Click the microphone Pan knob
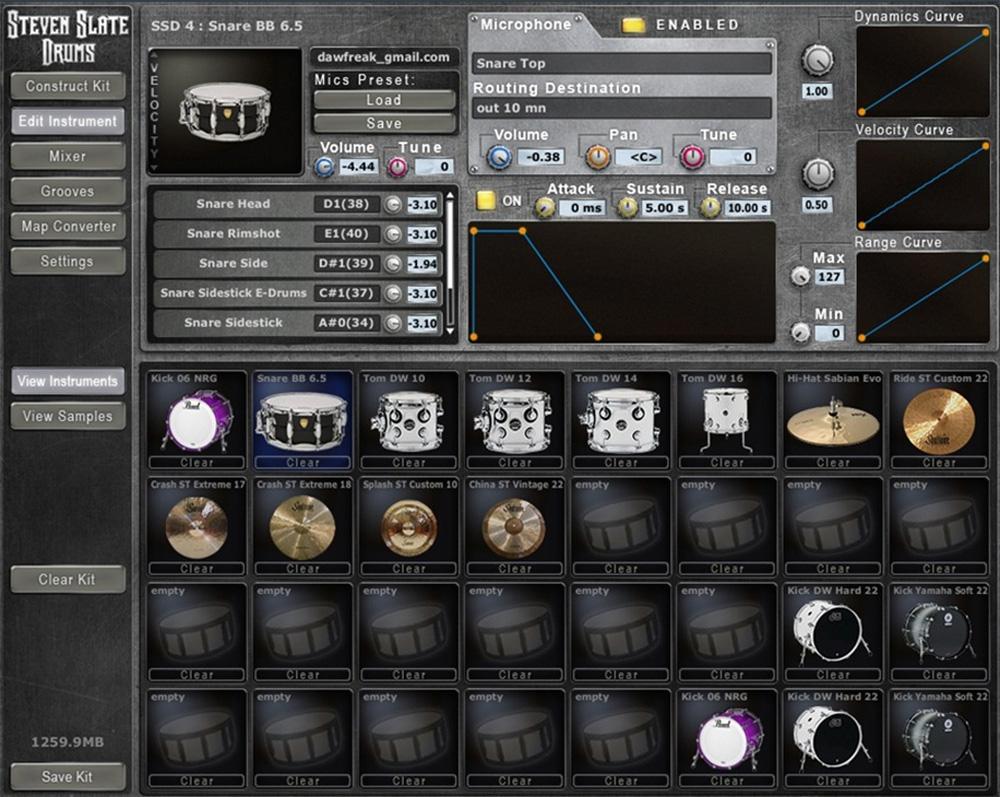Screen dimensions: 1000x797 (x=598, y=157)
